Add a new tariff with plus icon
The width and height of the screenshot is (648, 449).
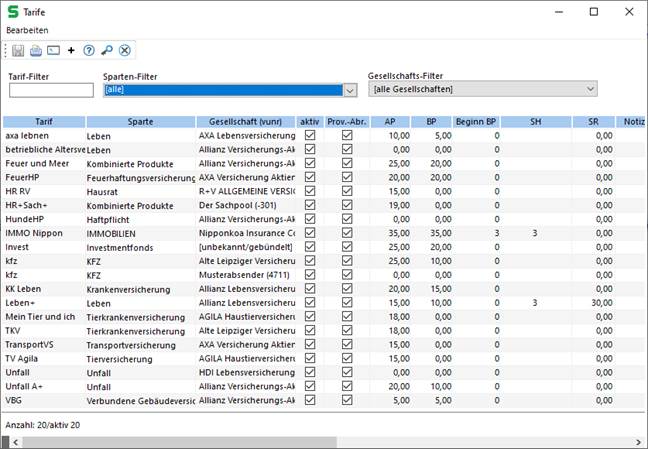click(x=71, y=50)
